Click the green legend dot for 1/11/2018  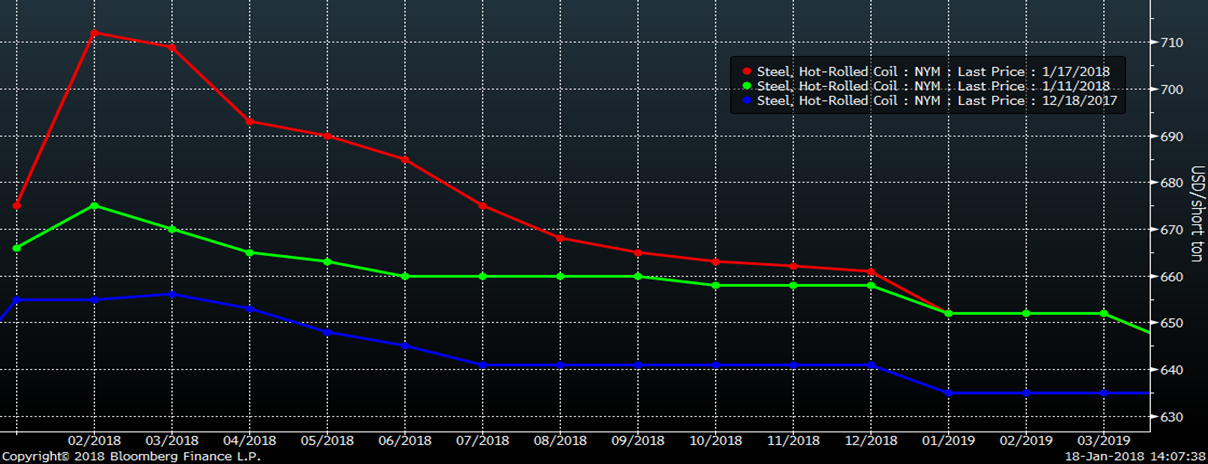coord(748,86)
